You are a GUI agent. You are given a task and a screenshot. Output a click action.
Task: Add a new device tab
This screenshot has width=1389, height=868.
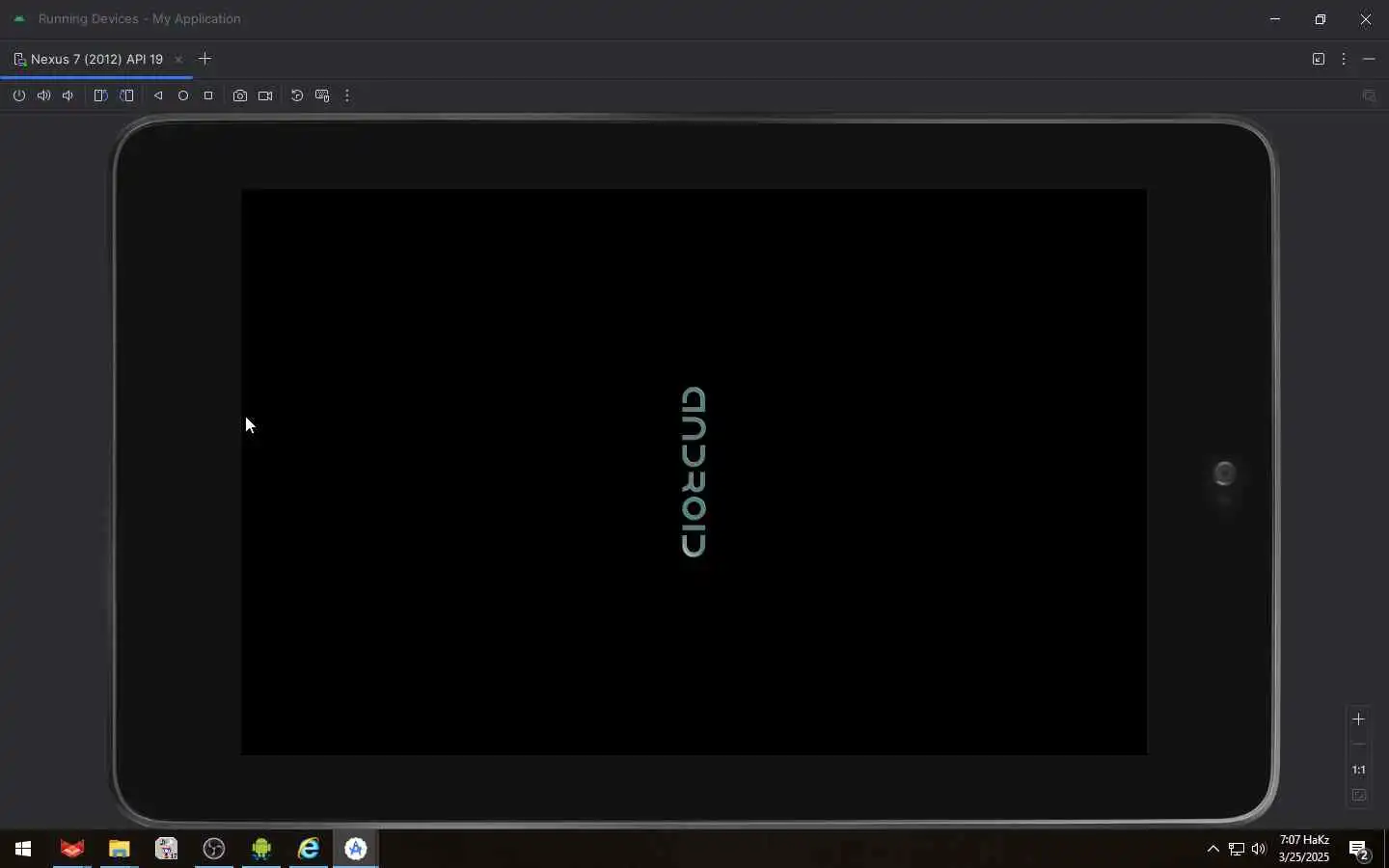204,59
